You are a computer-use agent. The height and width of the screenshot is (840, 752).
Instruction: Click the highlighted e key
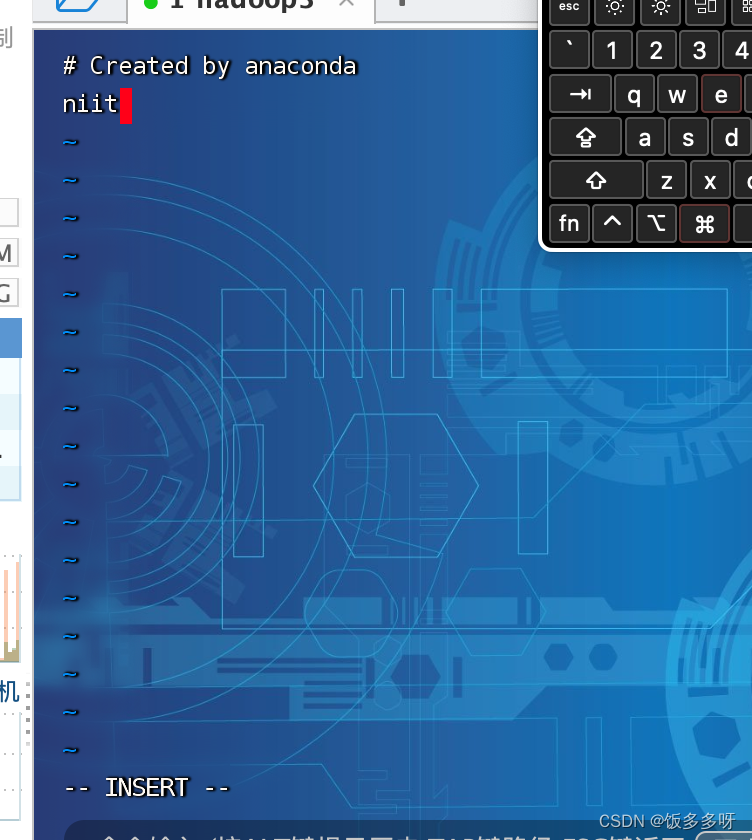click(721, 94)
